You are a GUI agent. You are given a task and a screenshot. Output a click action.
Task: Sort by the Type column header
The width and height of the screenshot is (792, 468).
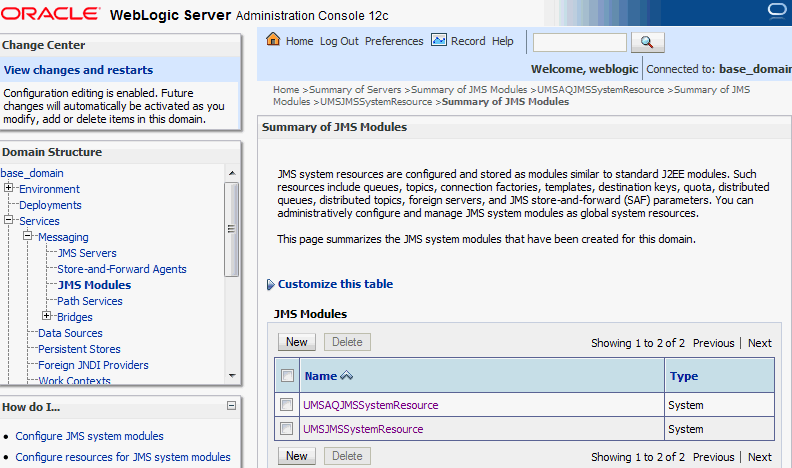[x=684, y=376]
